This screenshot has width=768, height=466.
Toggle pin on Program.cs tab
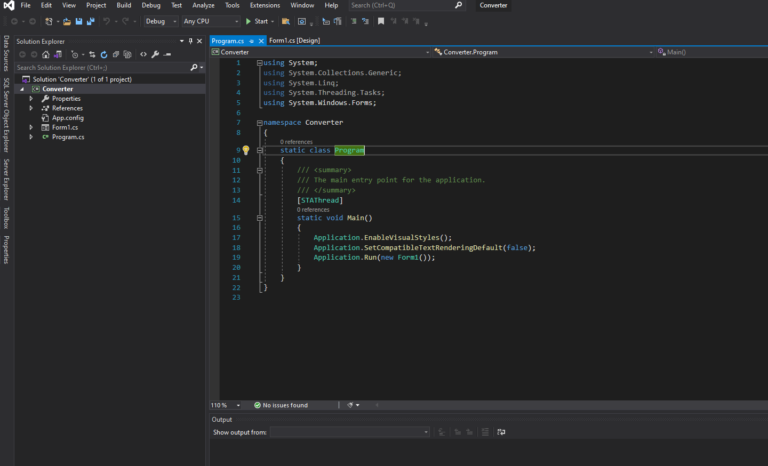coord(251,41)
